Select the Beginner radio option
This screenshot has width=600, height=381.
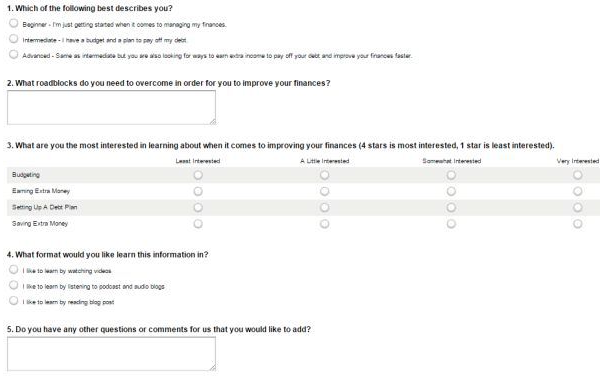click(x=13, y=23)
